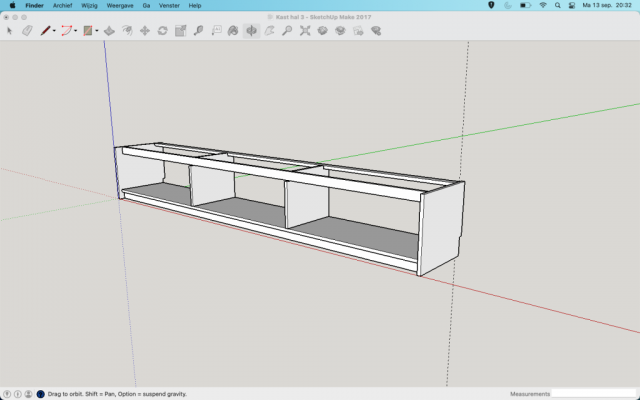The width and height of the screenshot is (640, 400).
Task: Click the credits info status icon
Action: 18,394
